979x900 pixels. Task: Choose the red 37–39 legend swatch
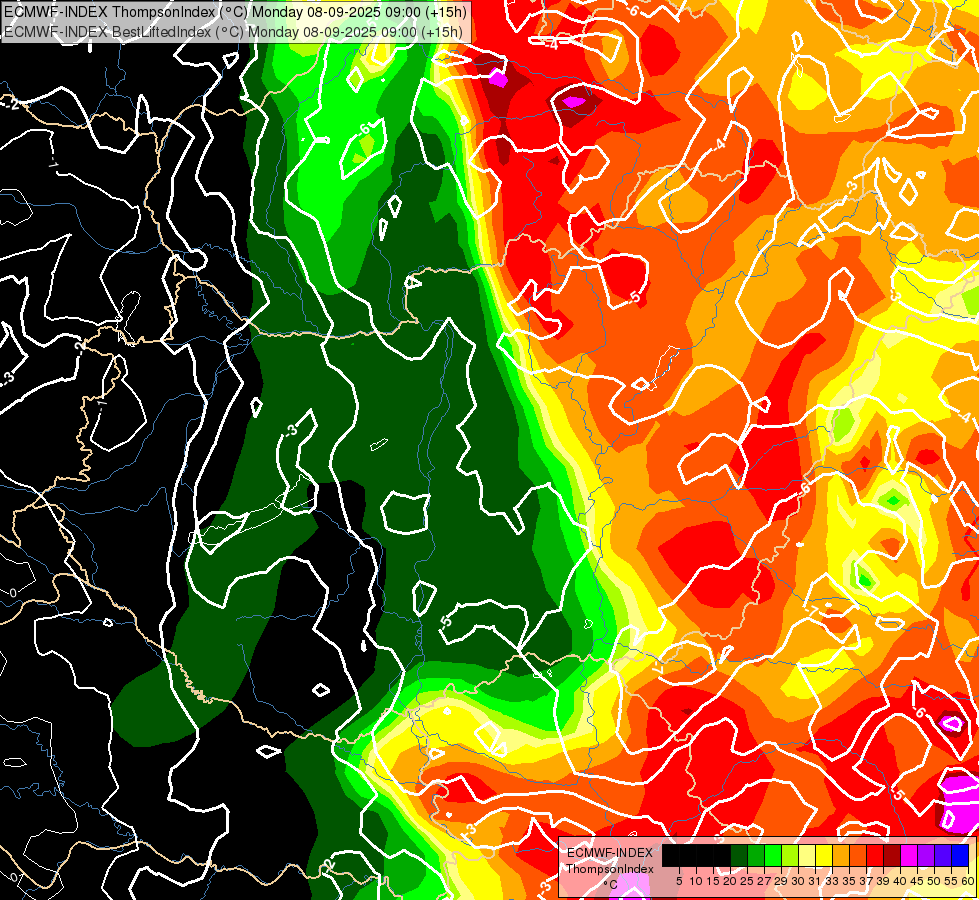pos(875,855)
